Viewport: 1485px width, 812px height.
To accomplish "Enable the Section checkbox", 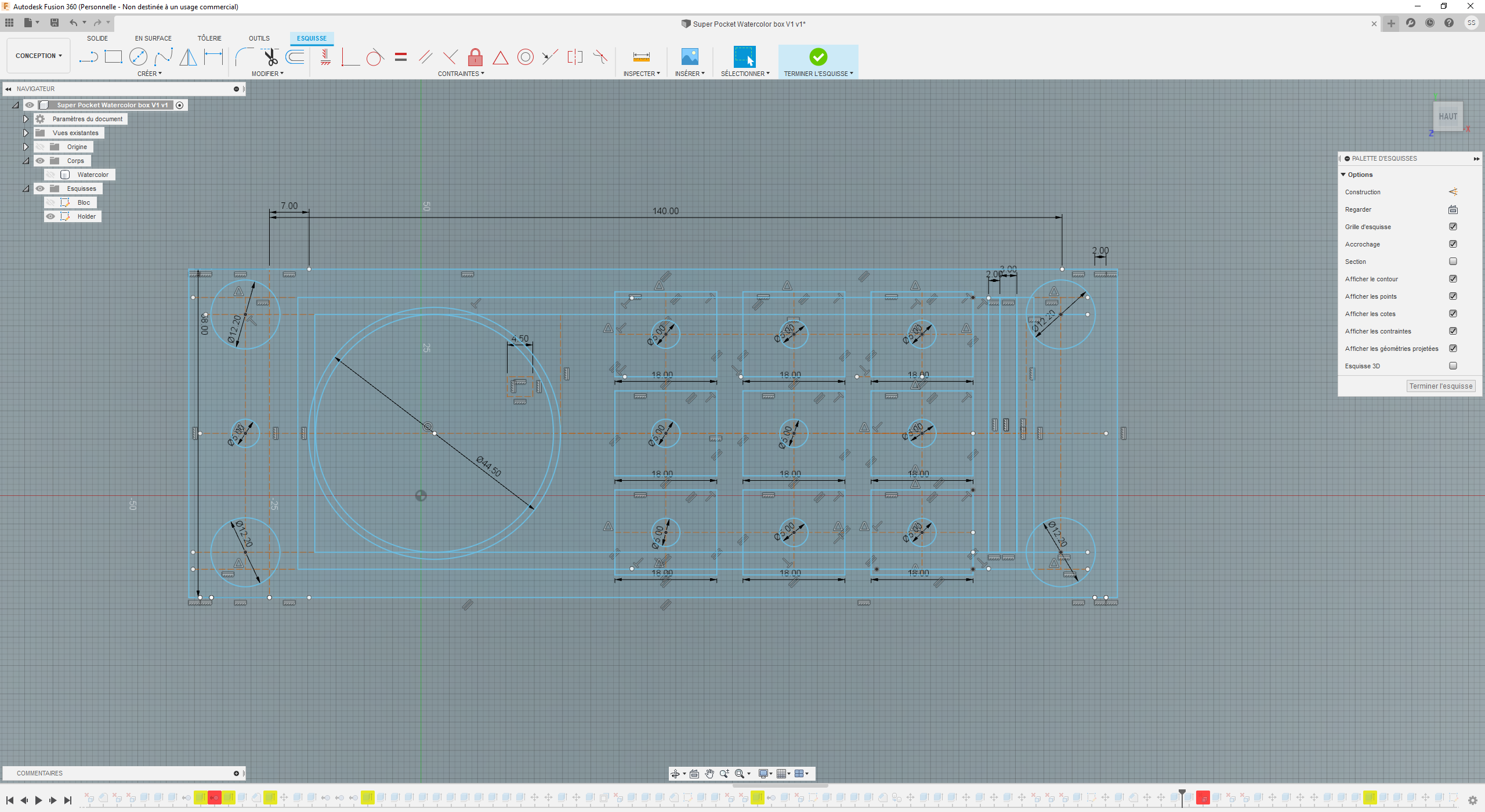I will pyautogui.click(x=1454, y=261).
